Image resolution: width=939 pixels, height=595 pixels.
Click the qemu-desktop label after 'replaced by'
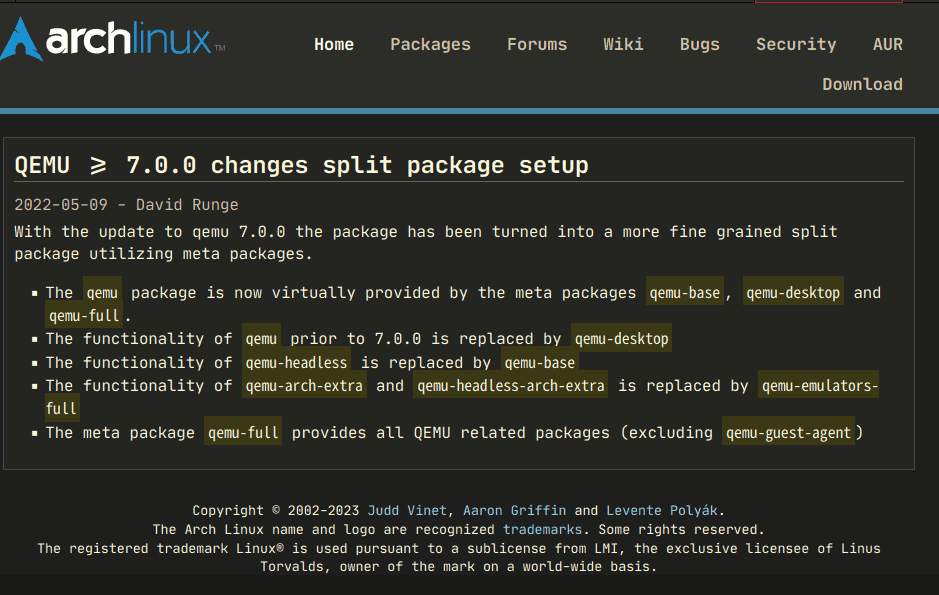[621, 339]
